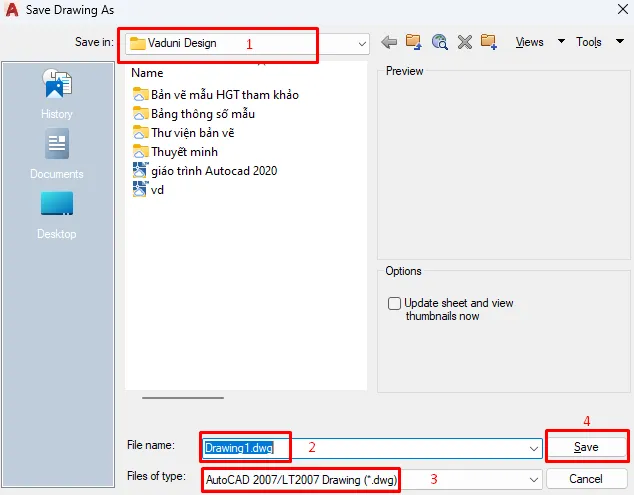Select the giáo trình Autocad 2020 item
Viewport: 634px width, 495px height.
(x=213, y=170)
